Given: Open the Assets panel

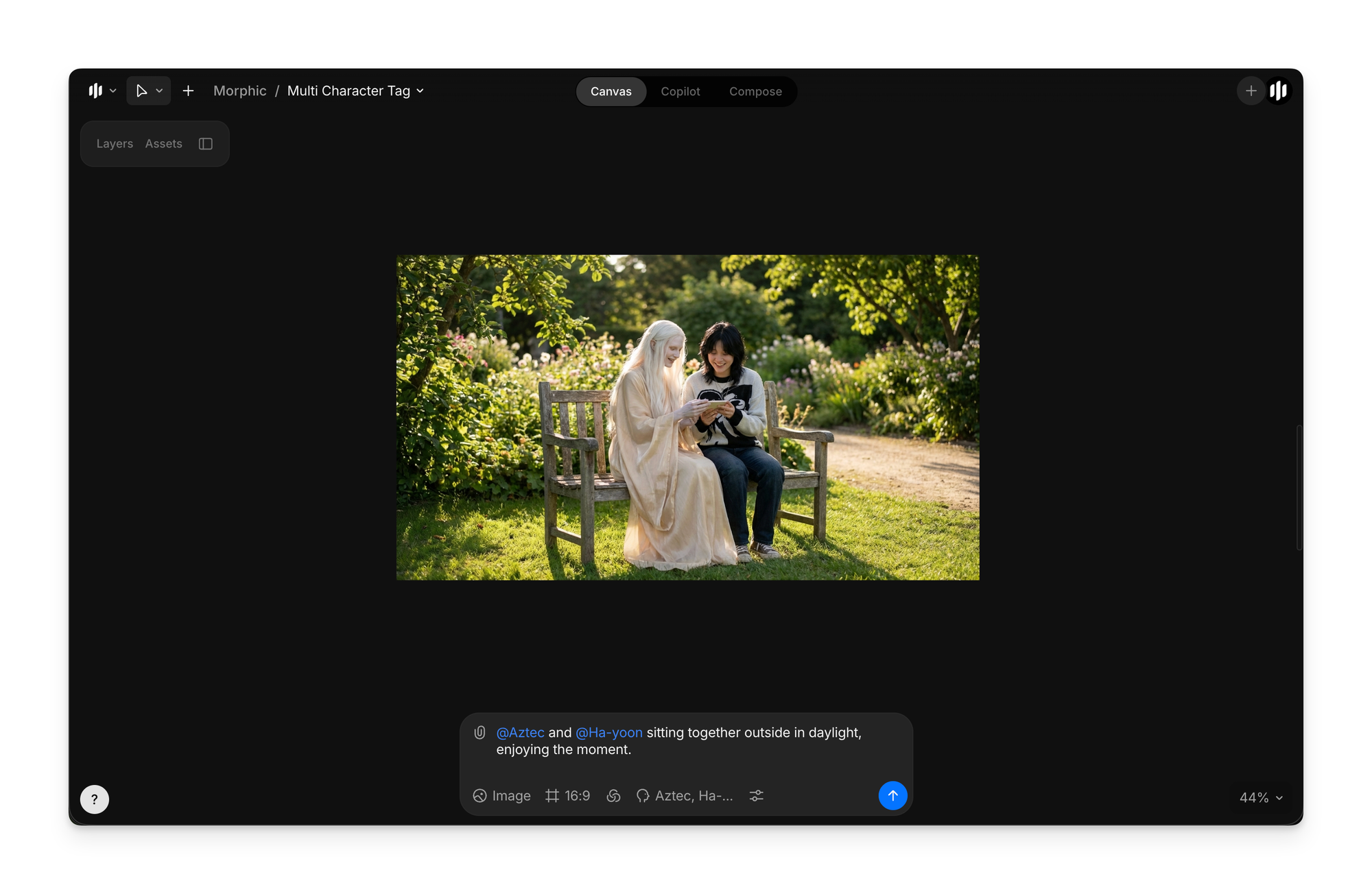Looking at the screenshot, I should point(163,143).
